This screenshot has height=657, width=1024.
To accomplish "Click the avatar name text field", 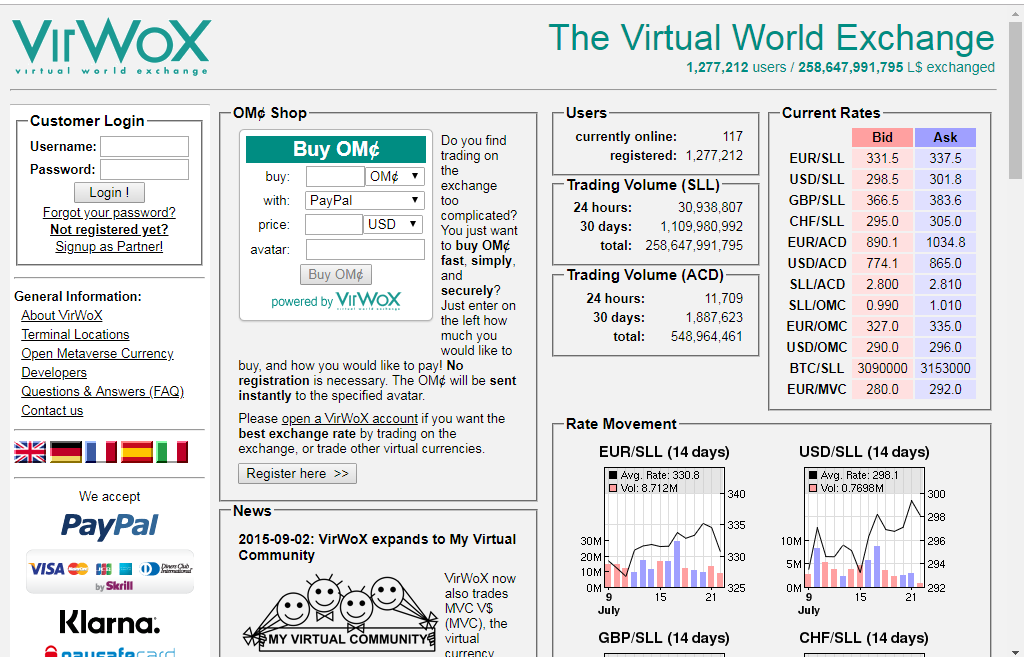I will pos(365,249).
